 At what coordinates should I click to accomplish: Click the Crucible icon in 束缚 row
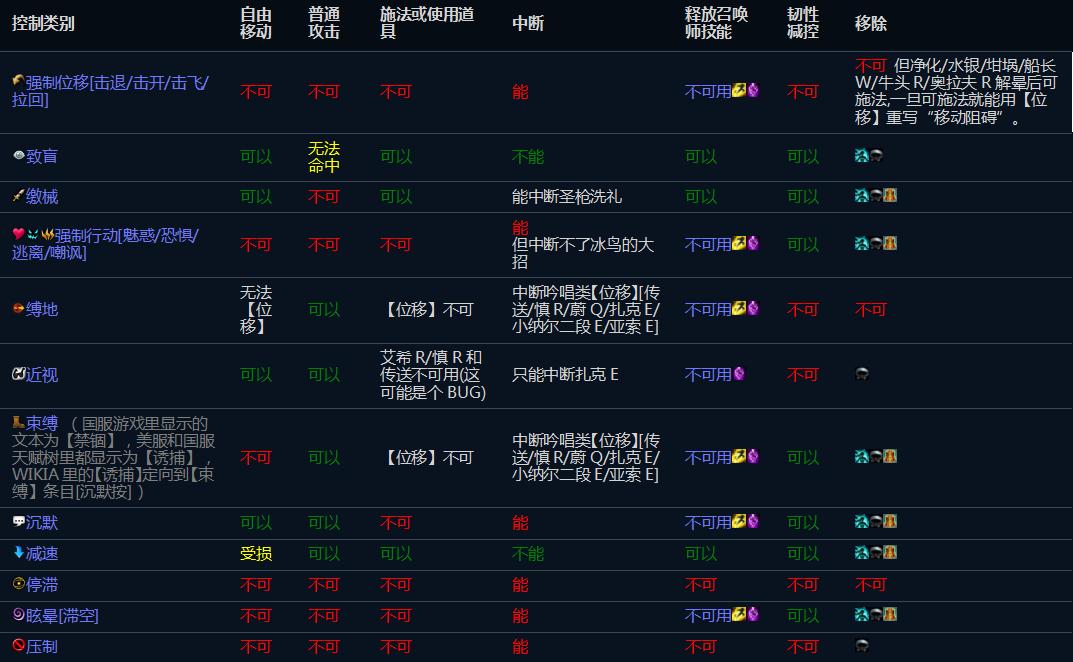pos(890,457)
